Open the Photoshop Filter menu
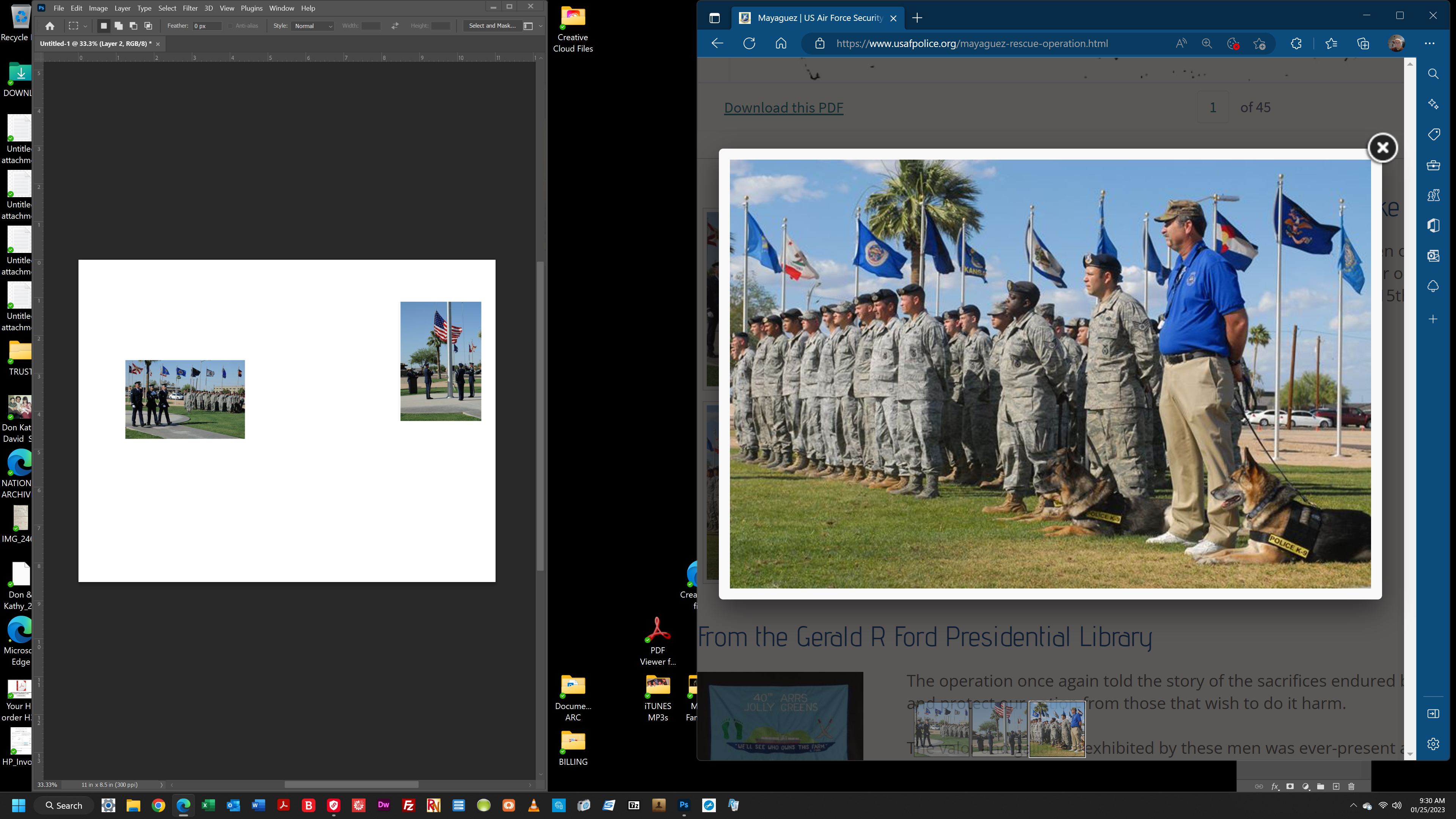 (190, 8)
